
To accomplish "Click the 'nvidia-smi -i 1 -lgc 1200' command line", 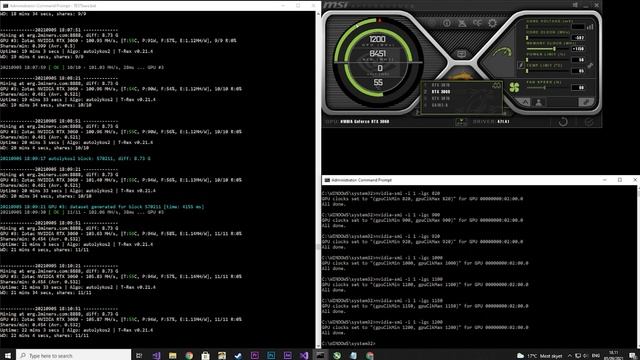I will pos(382,322).
